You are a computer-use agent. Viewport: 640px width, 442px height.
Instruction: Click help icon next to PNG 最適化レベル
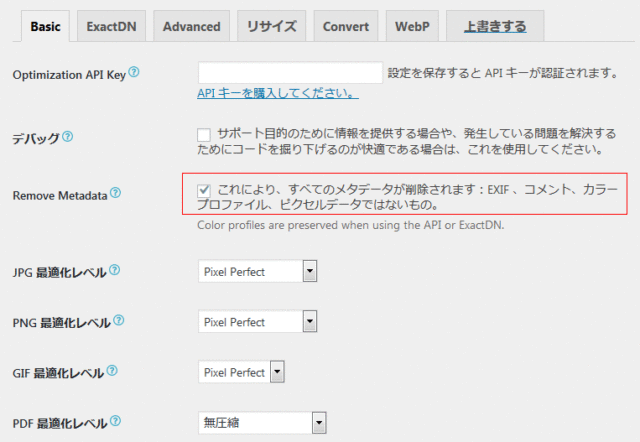tap(119, 320)
